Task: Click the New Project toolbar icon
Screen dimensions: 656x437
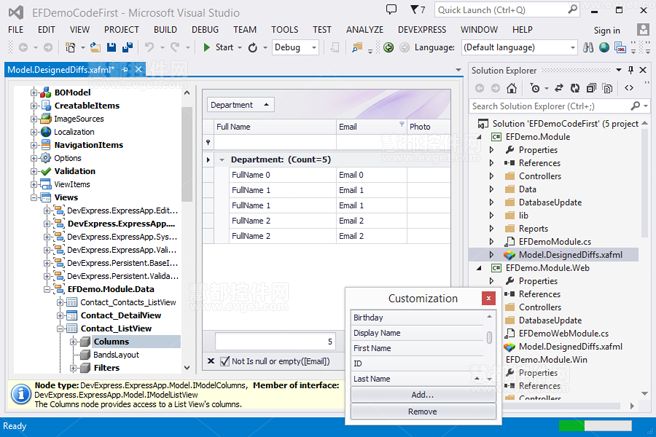Action: (x=70, y=48)
